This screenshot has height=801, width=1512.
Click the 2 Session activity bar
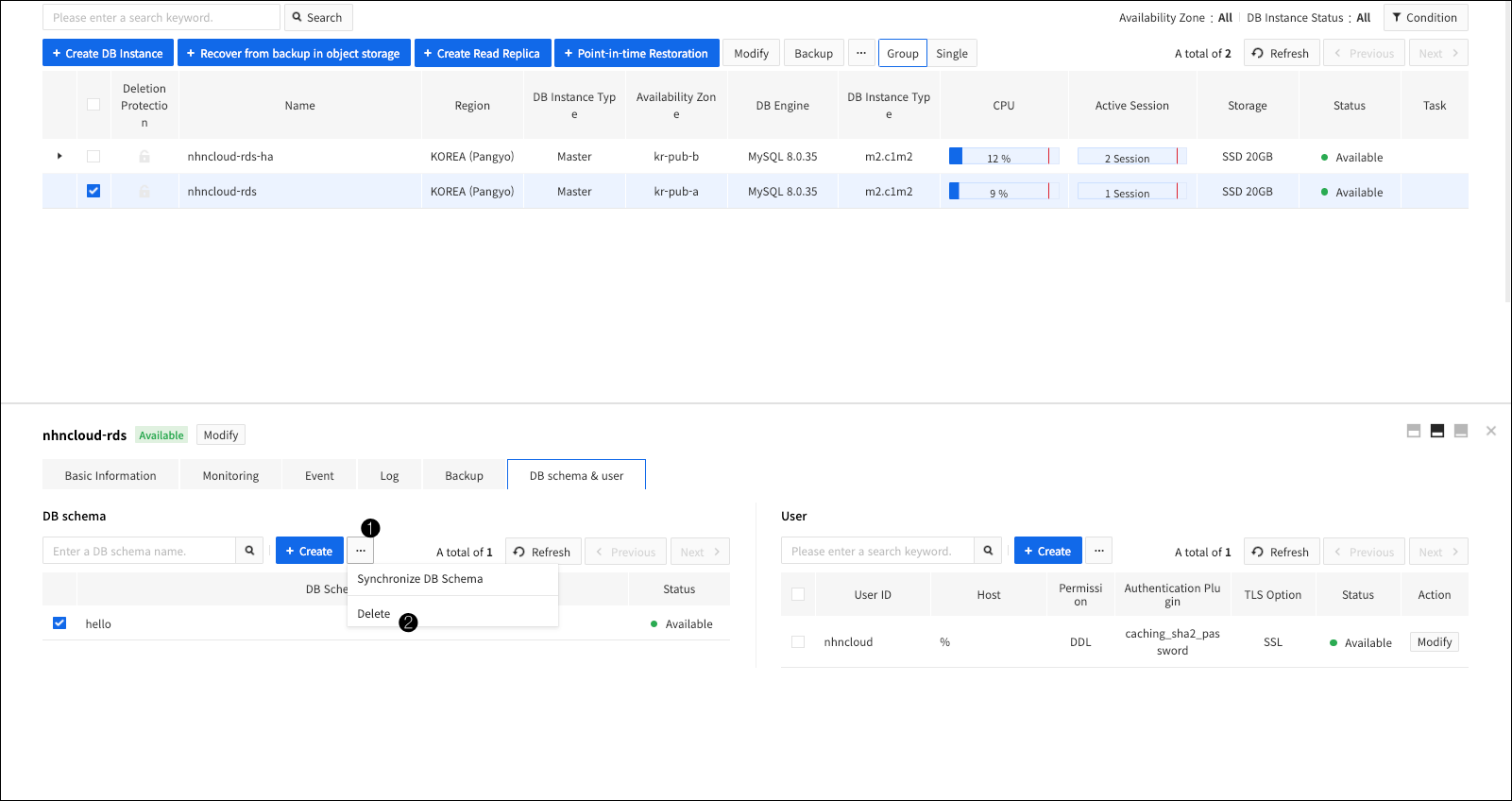click(x=1132, y=157)
